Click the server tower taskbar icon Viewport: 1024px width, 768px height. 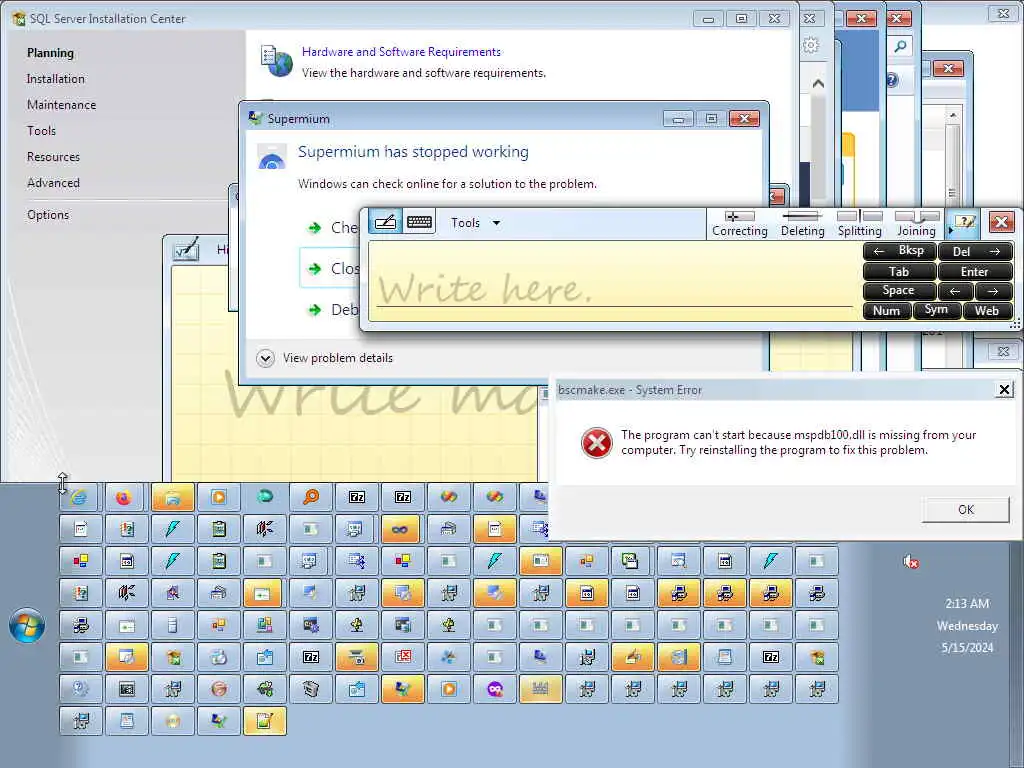point(172,626)
